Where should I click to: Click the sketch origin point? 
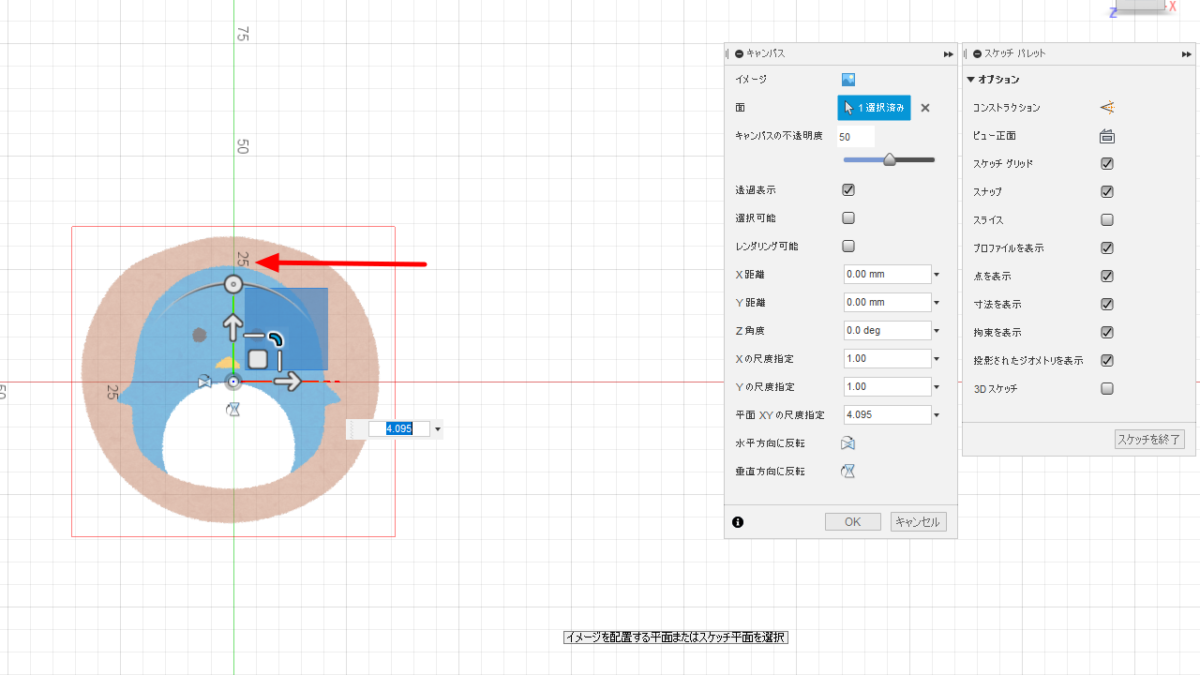point(233,382)
